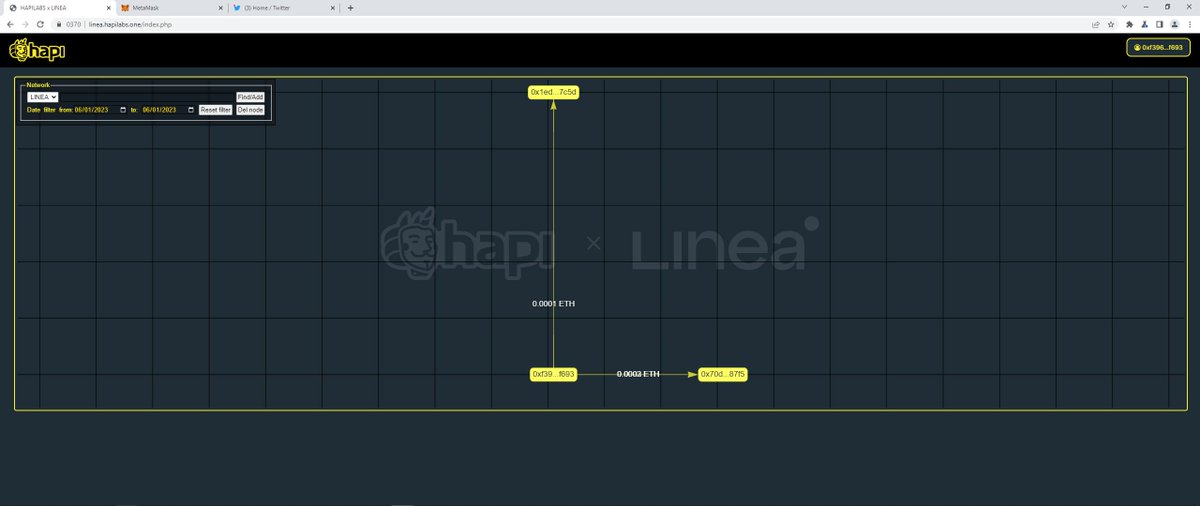Open the LINEA network dropdown

43,97
